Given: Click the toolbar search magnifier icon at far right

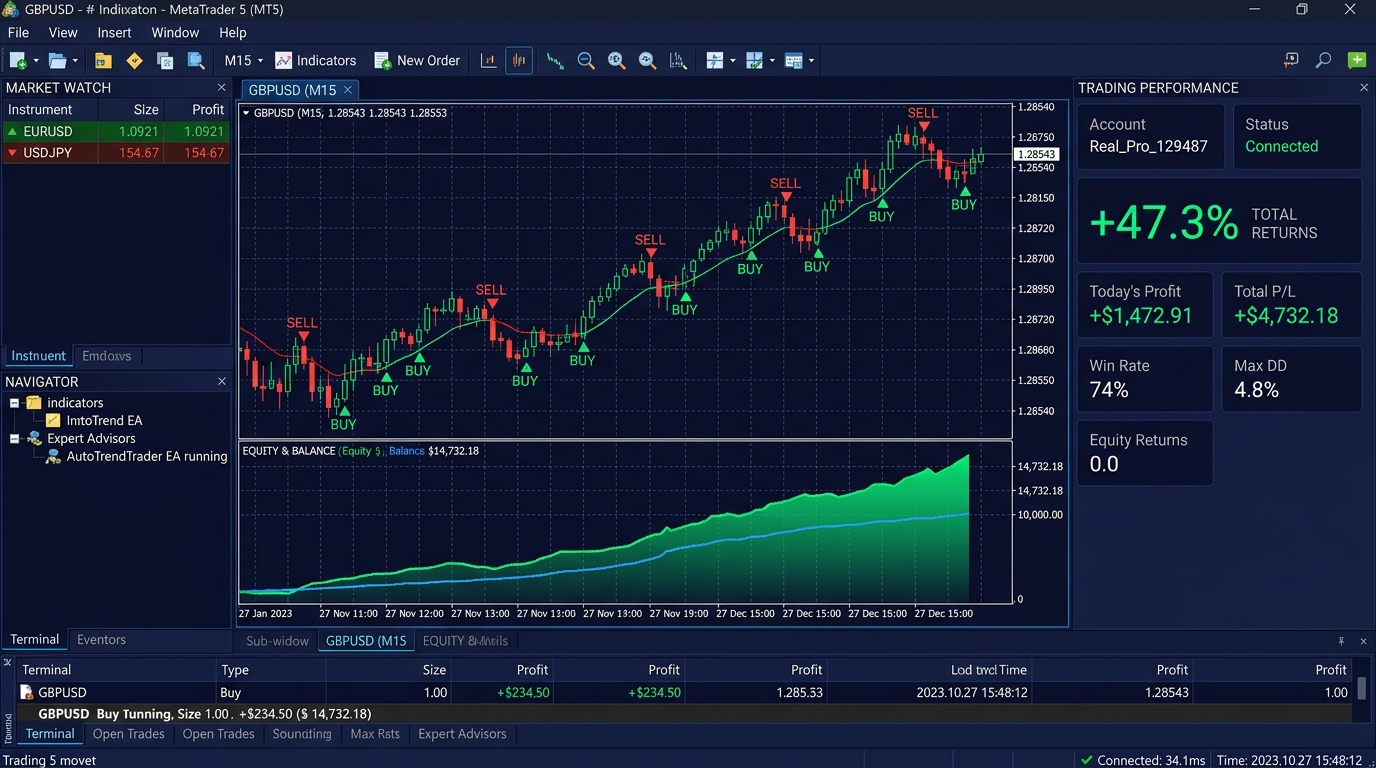Looking at the screenshot, I should pyautogui.click(x=1323, y=60).
